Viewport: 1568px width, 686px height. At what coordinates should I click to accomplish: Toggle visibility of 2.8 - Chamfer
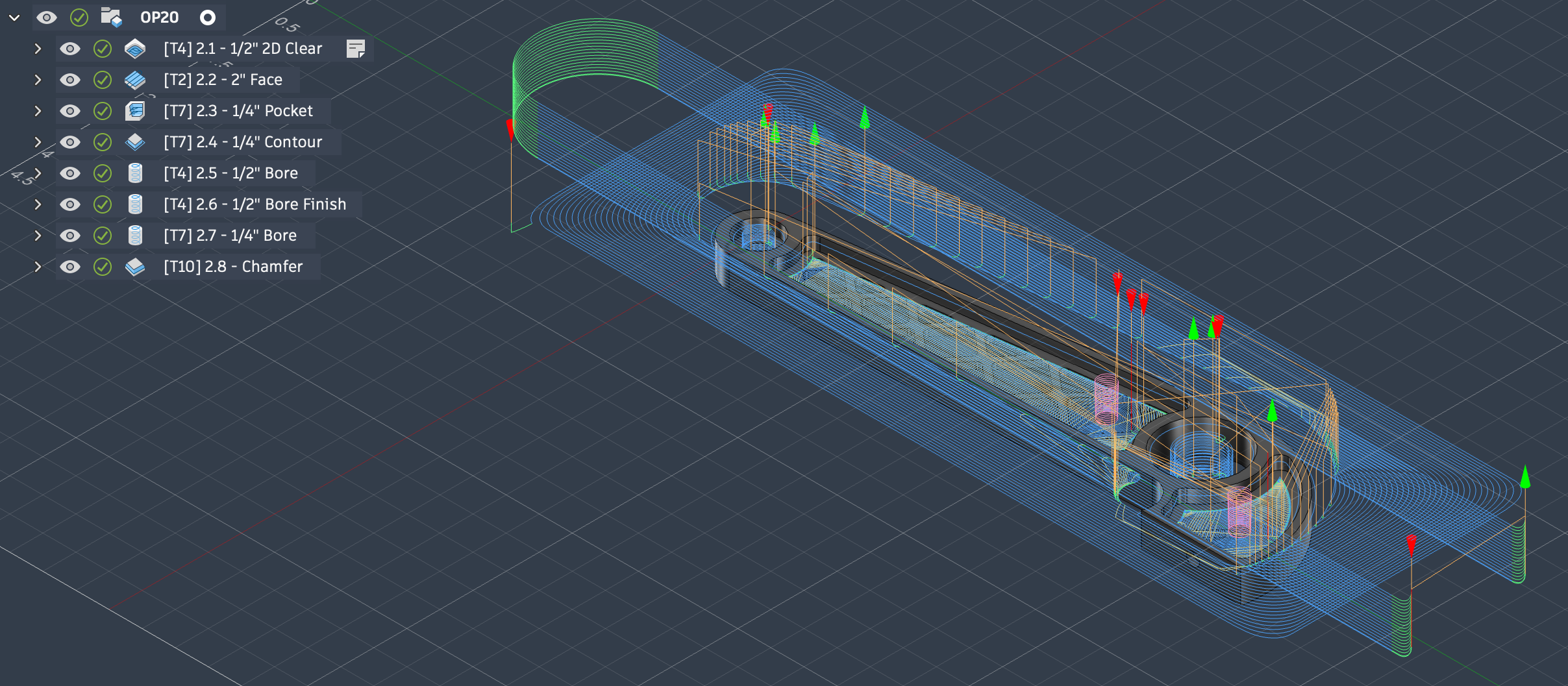pyautogui.click(x=70, y=267)
